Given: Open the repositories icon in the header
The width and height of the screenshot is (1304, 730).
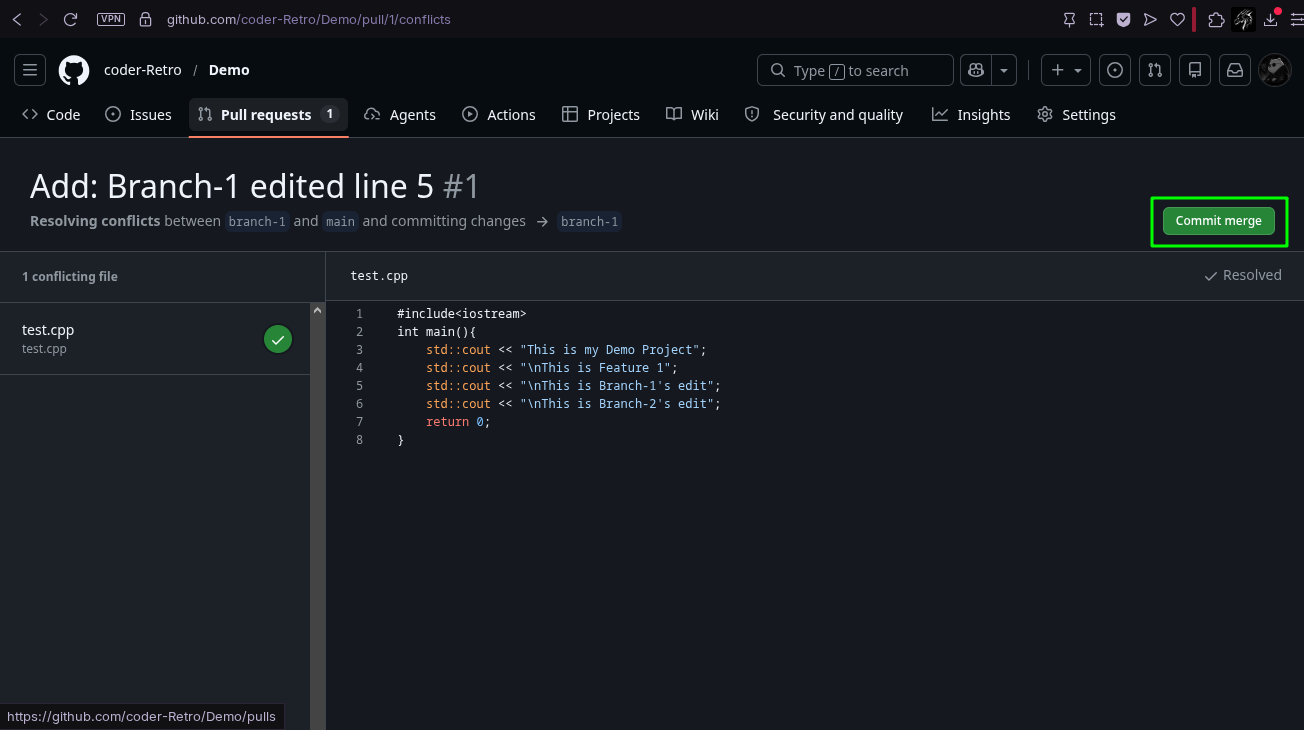Looking at the screenshot, I should tap(1195, 70).
